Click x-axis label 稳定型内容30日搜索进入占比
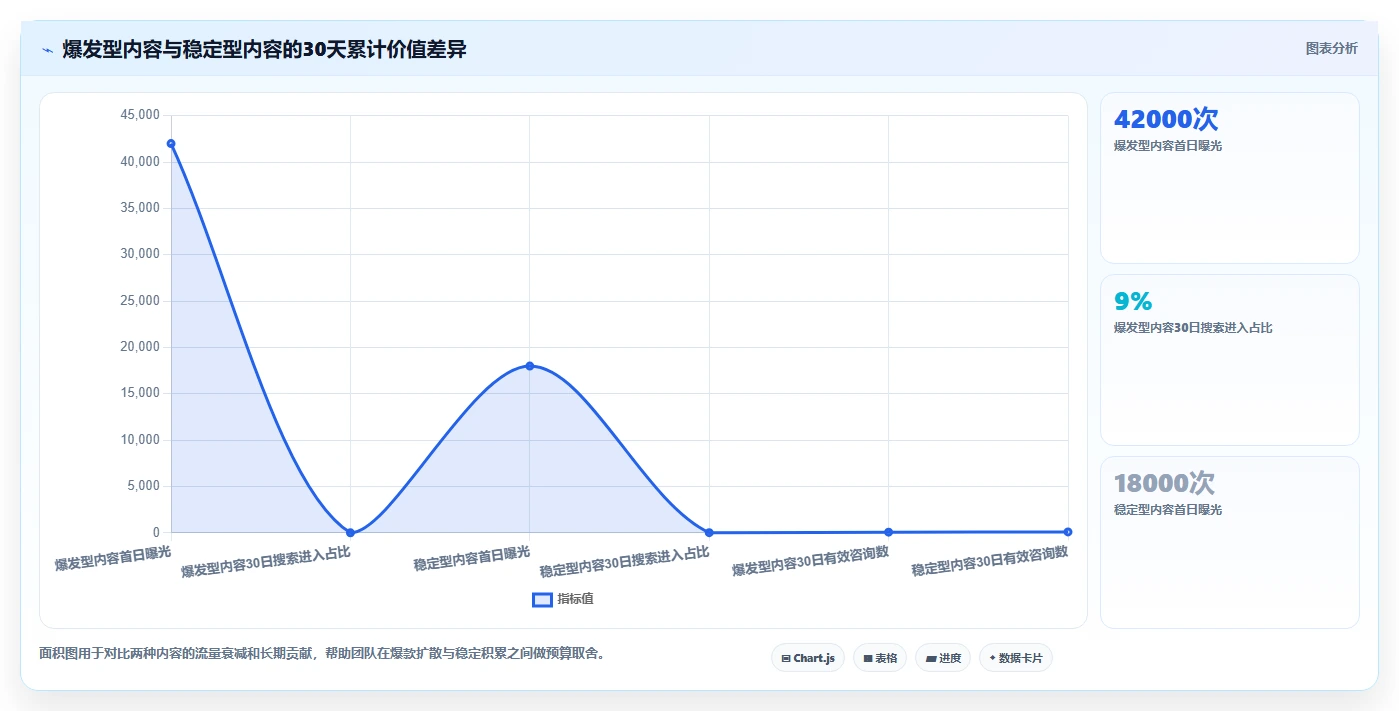The height and width of the screenshot is (711, 1399). [x=625, y=561]
